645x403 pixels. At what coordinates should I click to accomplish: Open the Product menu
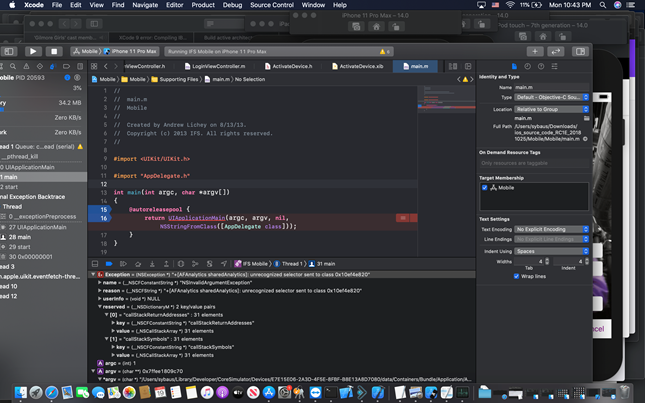(x=203, y=5)
